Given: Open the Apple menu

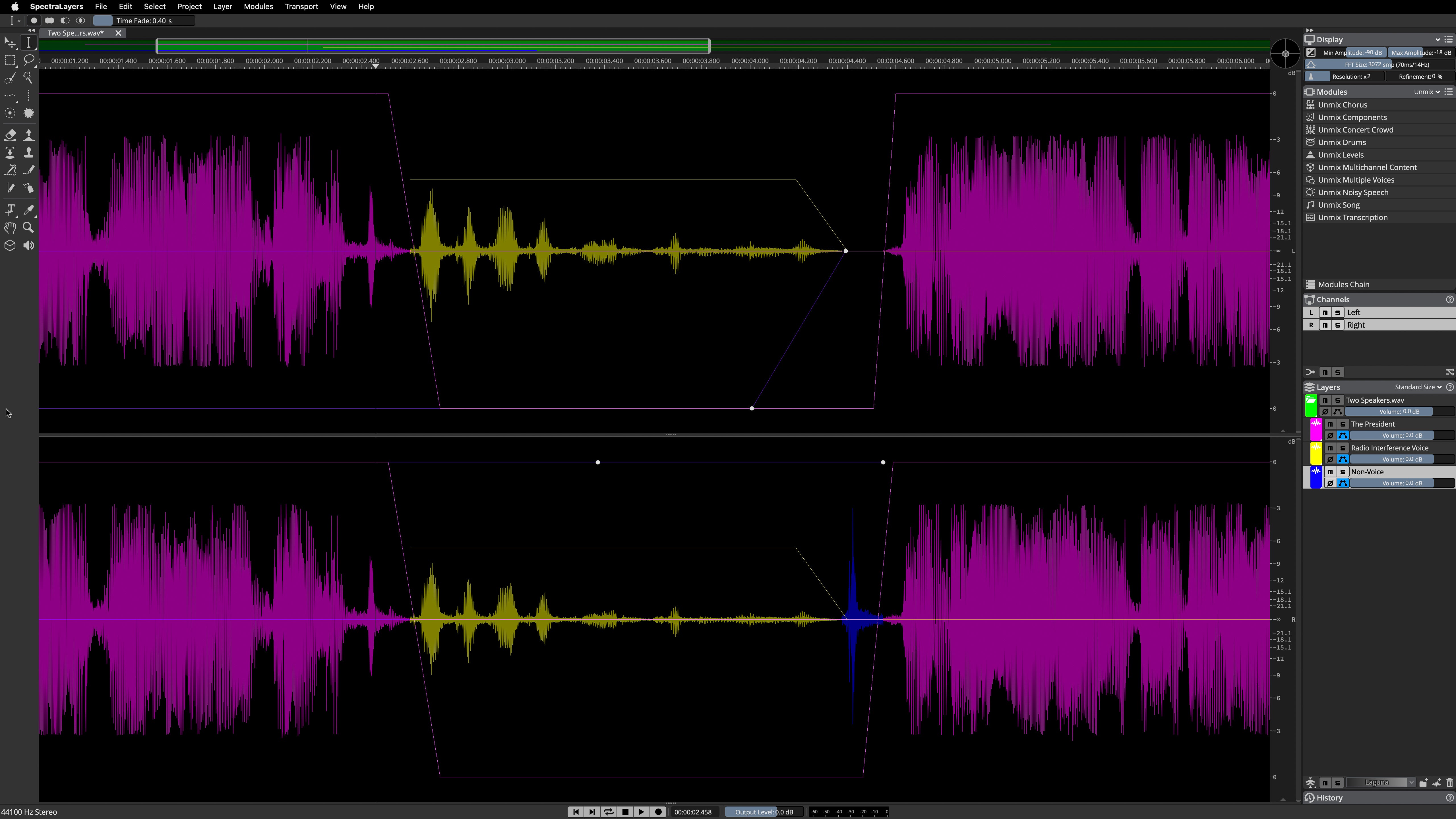Looking at the screenshot, I should [15, 6].
